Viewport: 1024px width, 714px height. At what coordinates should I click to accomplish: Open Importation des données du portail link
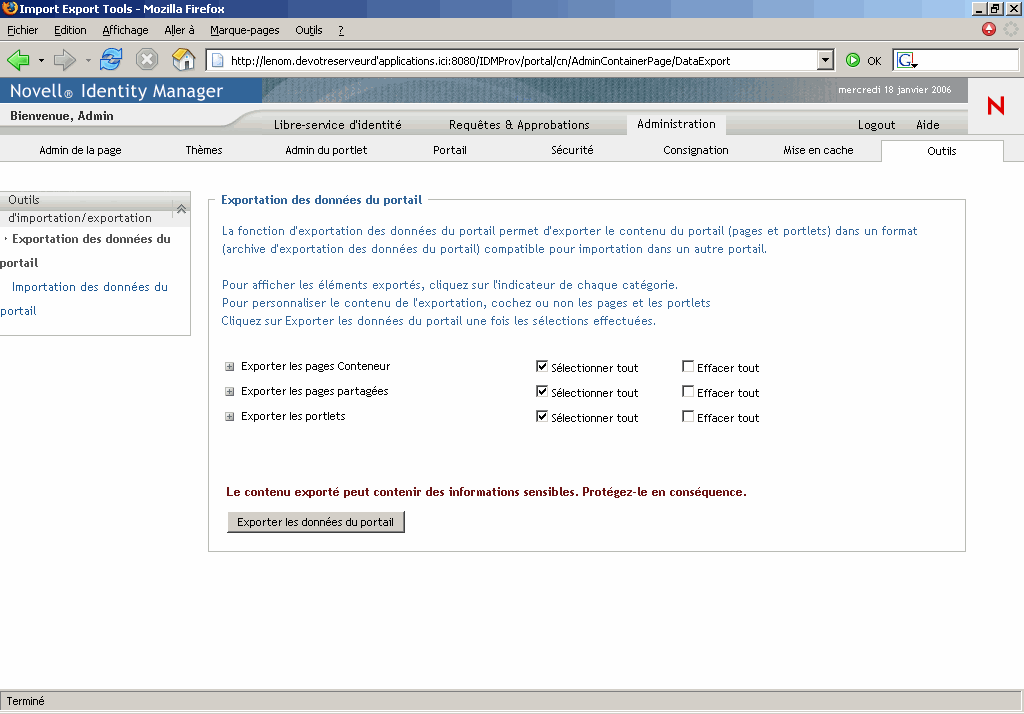pos(84,299)
